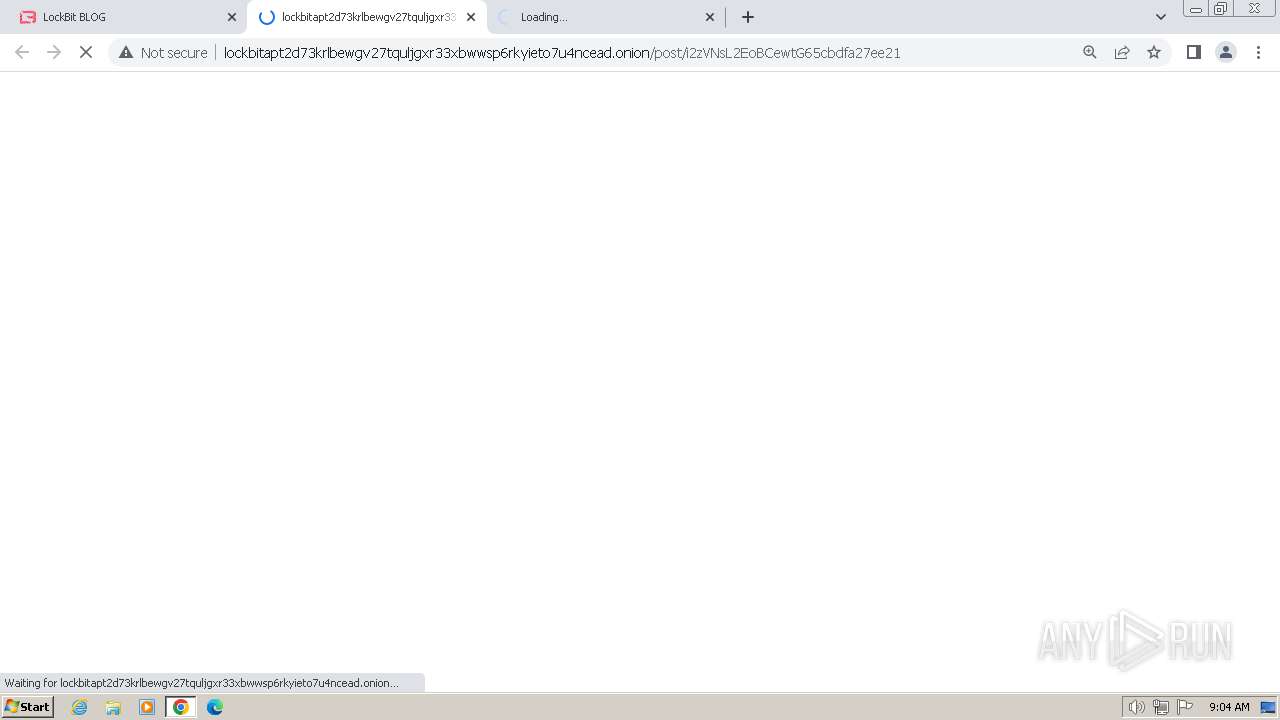Open the Chrome profile avatar menu
This screenshot has width=1280, height=720.
click(1226, 52)
